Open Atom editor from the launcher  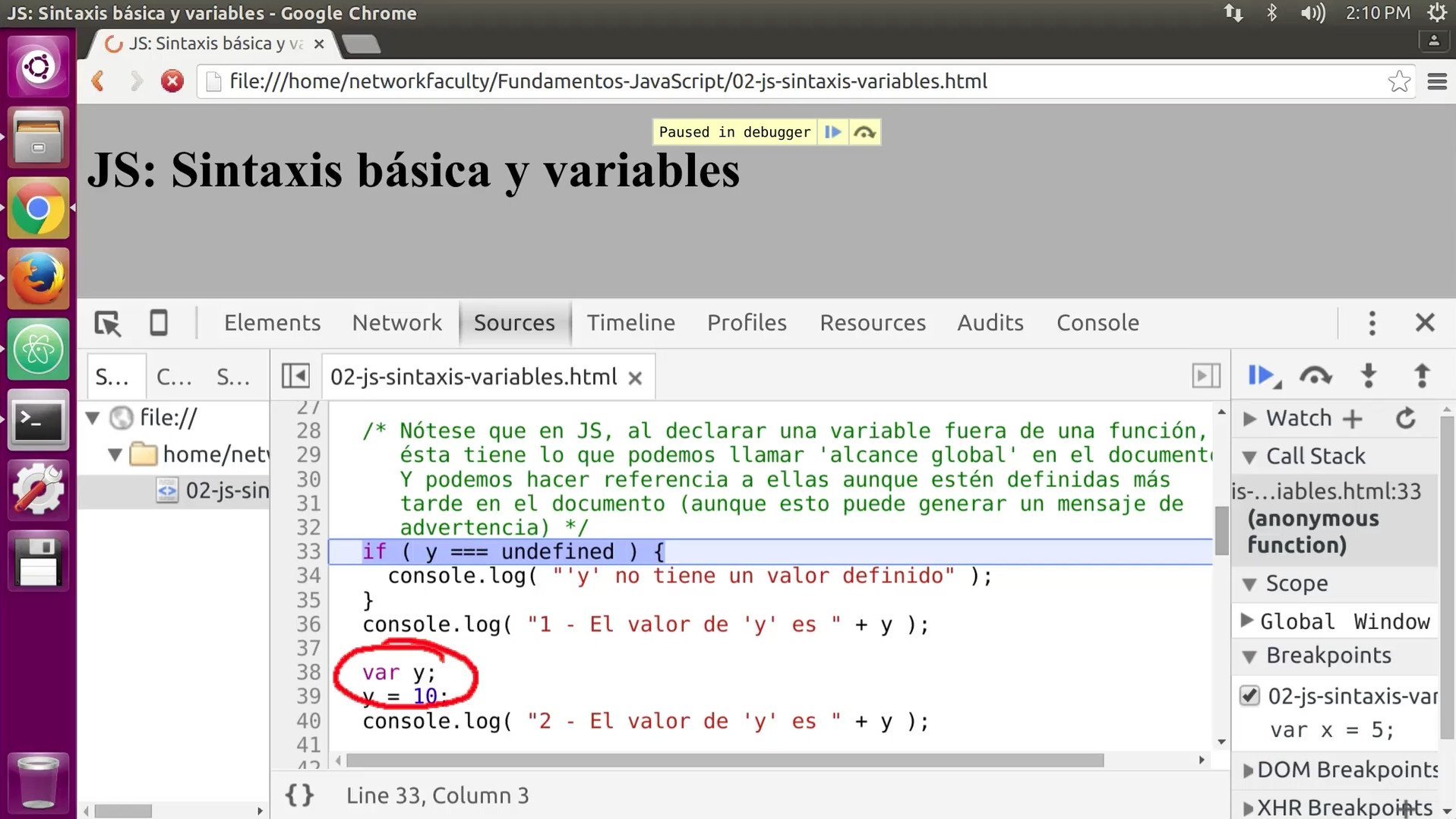(38, 349)
